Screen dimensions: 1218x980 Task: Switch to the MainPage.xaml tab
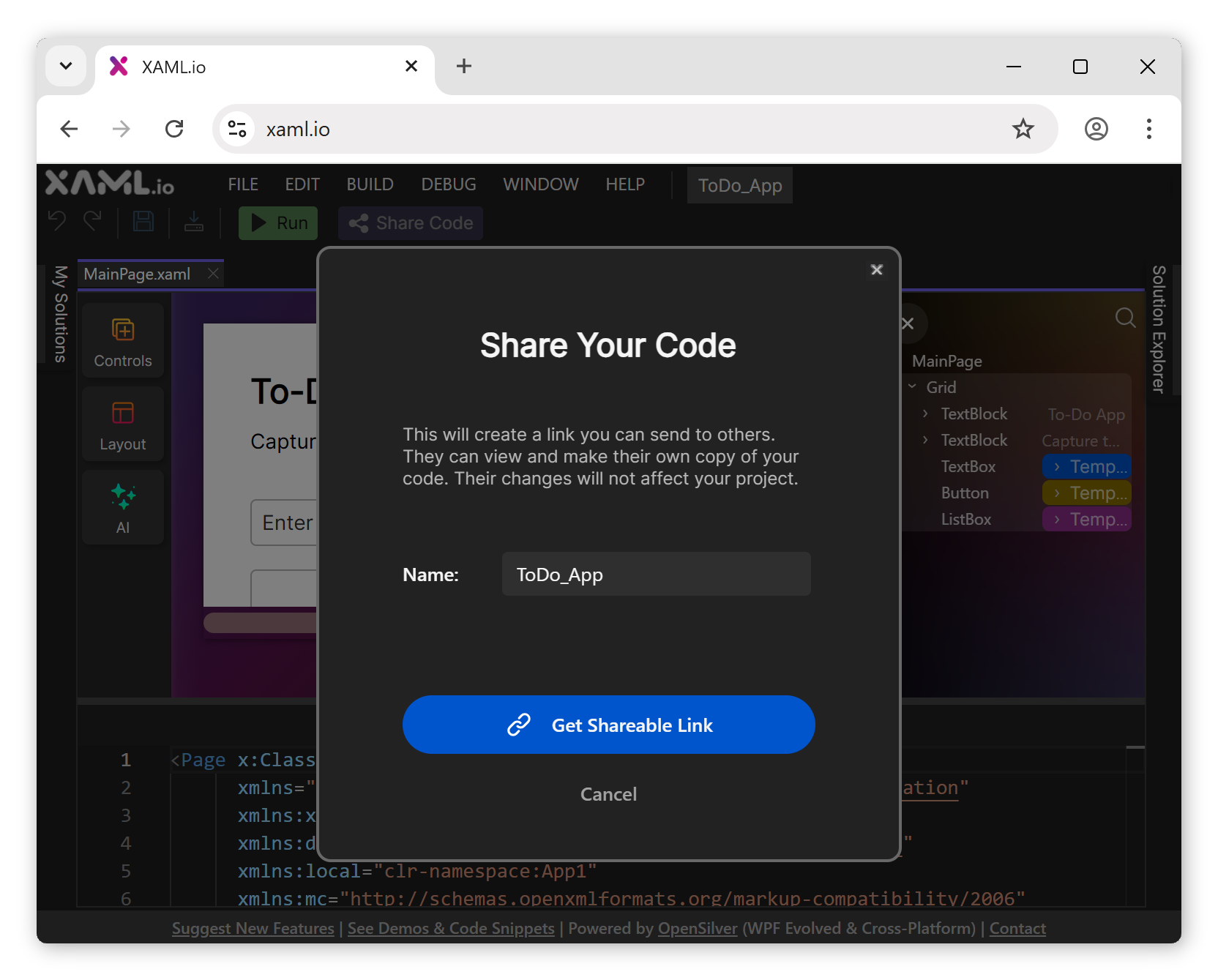pos(136,274)
